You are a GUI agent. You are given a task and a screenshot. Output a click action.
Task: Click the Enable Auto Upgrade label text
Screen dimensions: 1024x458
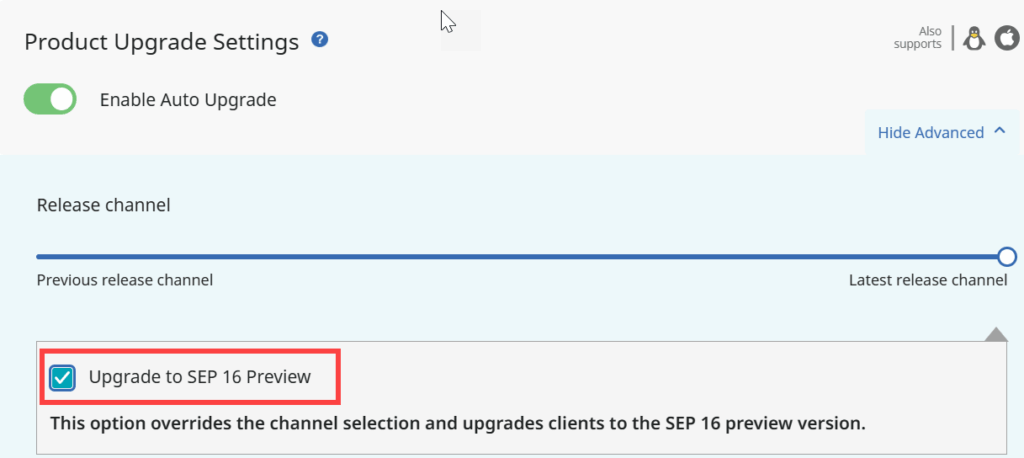pyautogui.click(x=188, y=100)
